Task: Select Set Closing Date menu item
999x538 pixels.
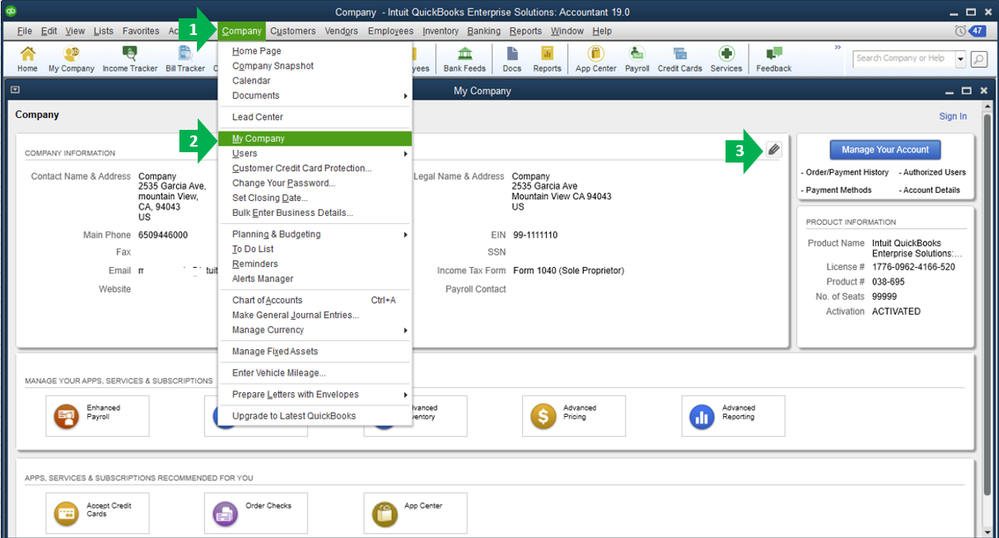Action: (x=315, y=198)
